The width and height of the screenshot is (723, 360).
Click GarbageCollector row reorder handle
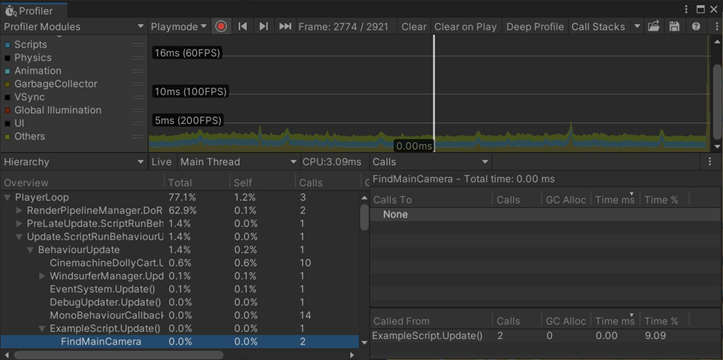pyautogui.click(x=138, y=84)
